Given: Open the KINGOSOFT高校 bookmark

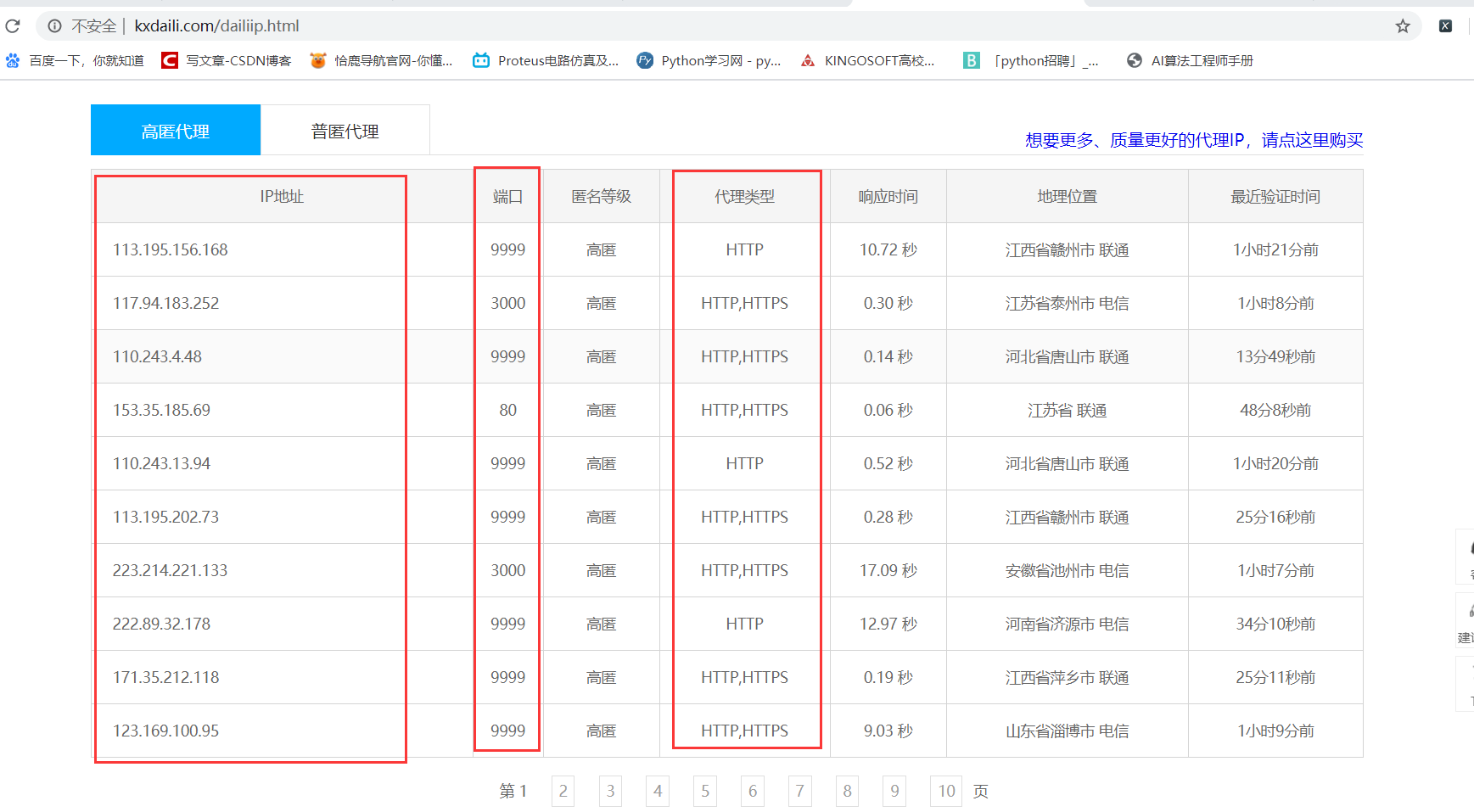Looking at the screenshot, I should 867,60.
